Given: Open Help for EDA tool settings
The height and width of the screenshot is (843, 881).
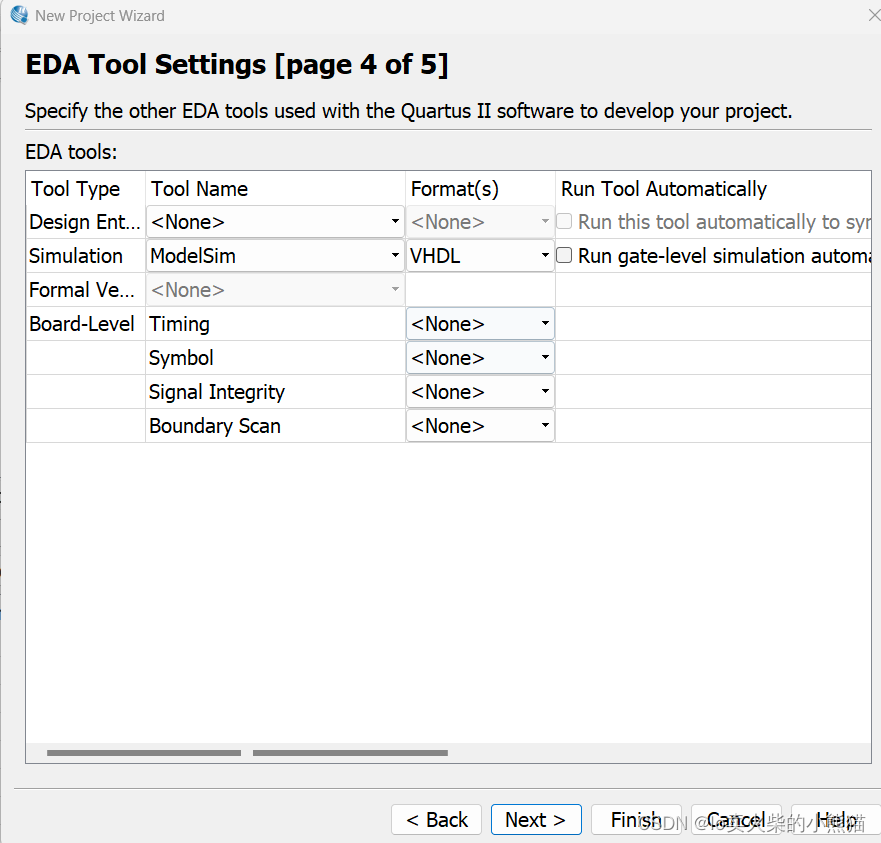Looking at the screenshot, I should tap(835, 820).
